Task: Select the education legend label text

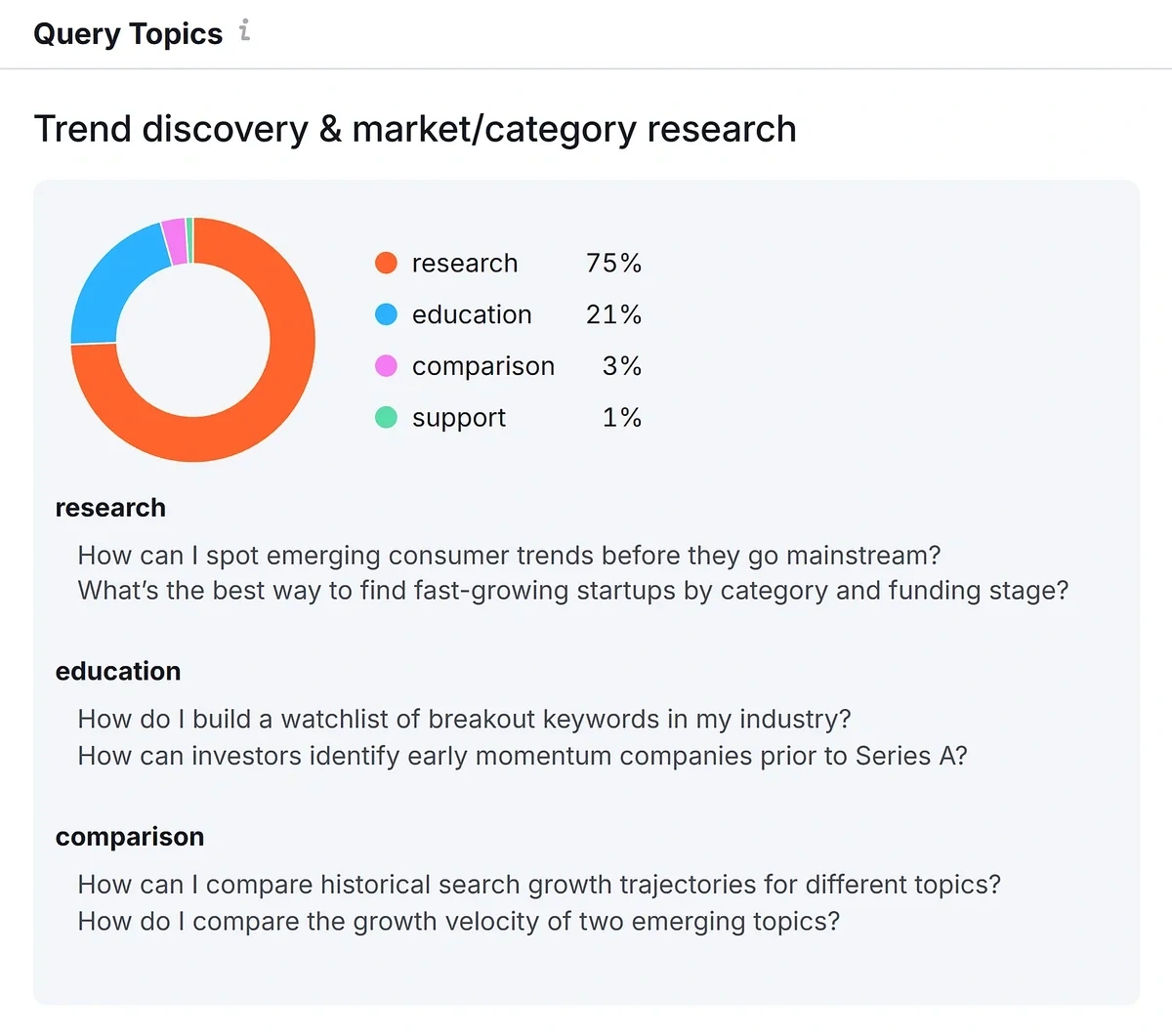Action: point(472,314)
